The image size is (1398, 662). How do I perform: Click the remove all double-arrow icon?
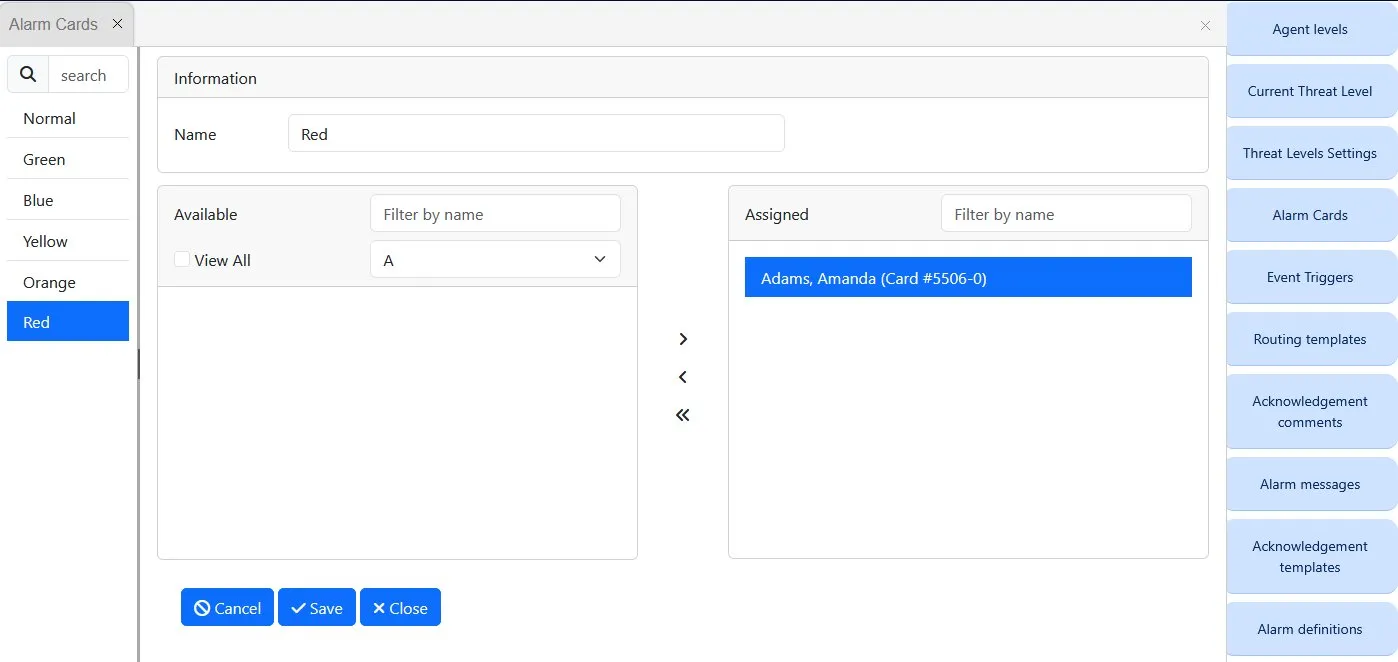pos(683,415)
